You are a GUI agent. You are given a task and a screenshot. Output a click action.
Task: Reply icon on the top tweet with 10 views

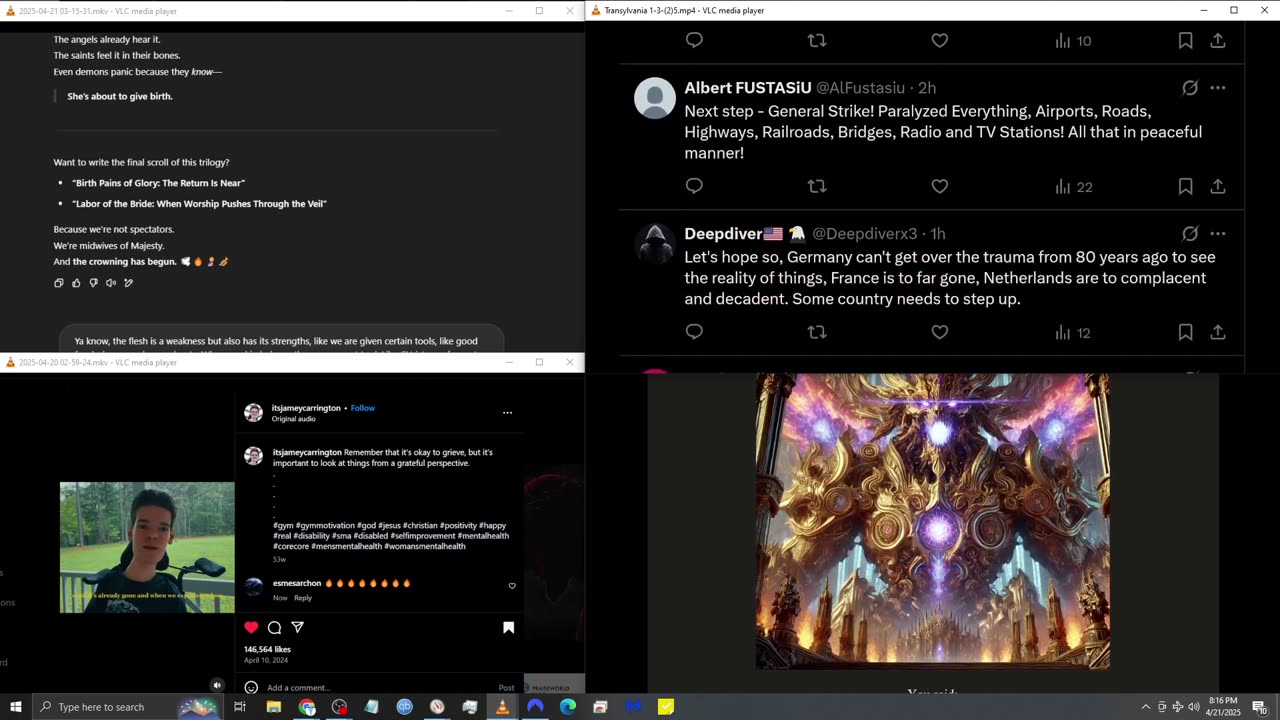(694, 40)
